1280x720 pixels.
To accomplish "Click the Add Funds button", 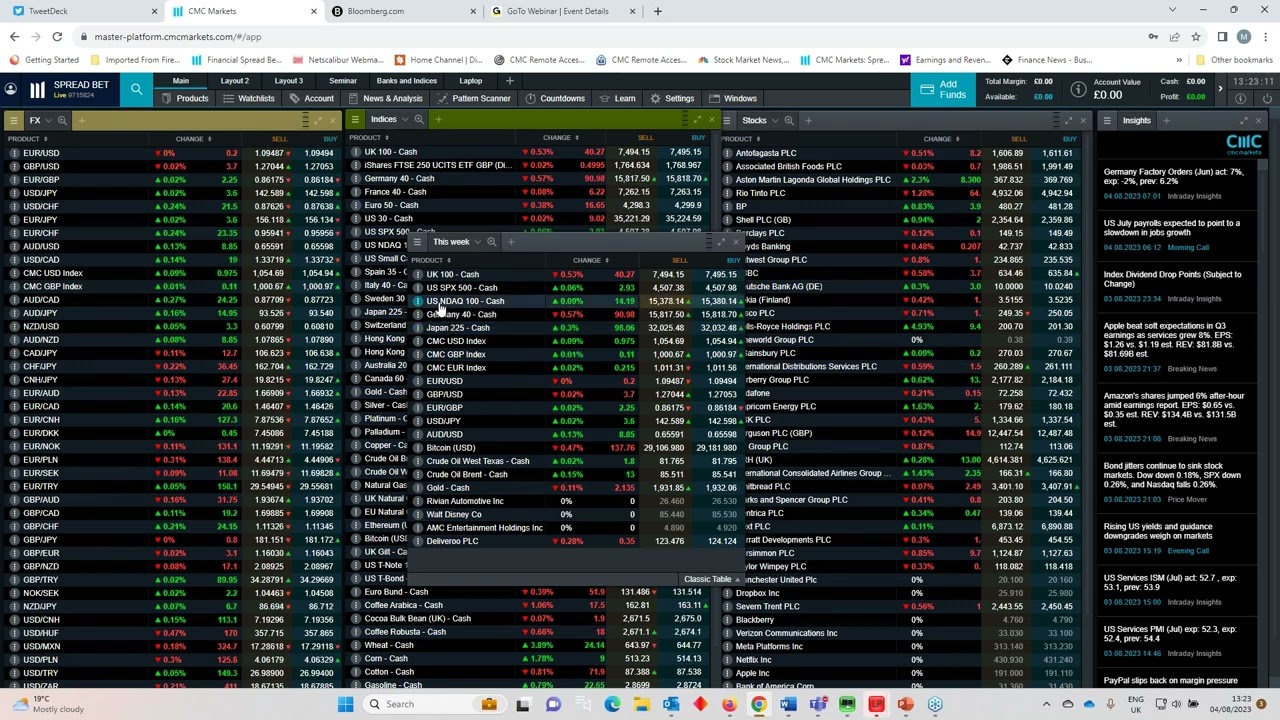I will point(943,90).
